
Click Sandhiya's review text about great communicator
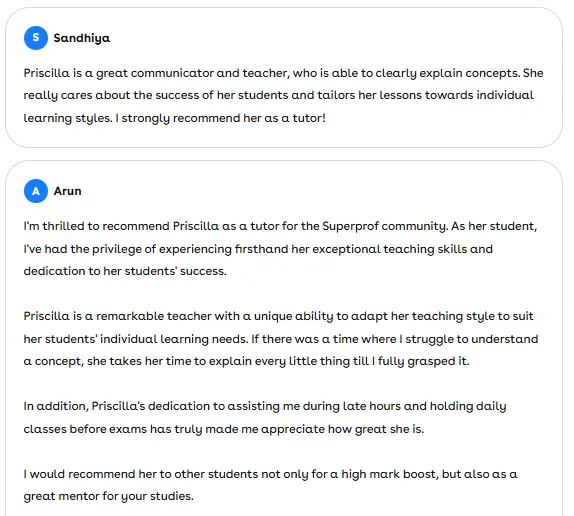(283, 96)
